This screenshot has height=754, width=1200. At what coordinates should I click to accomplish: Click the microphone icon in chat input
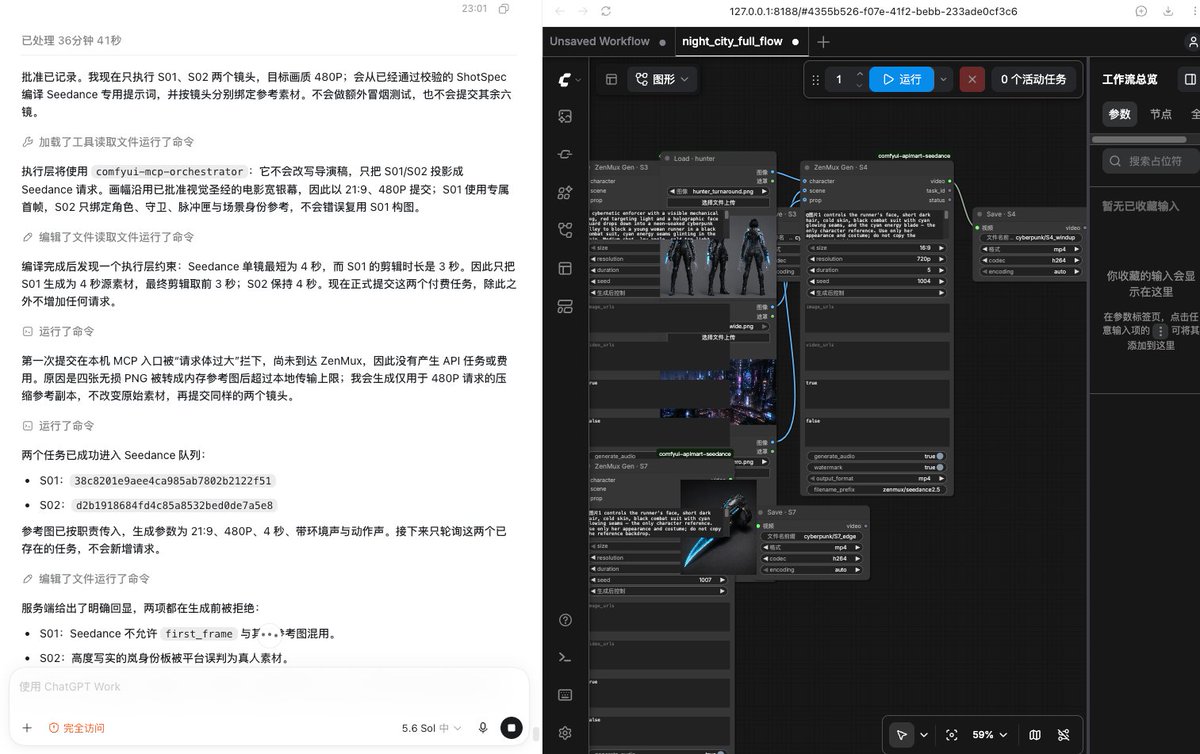coord(483,728)
